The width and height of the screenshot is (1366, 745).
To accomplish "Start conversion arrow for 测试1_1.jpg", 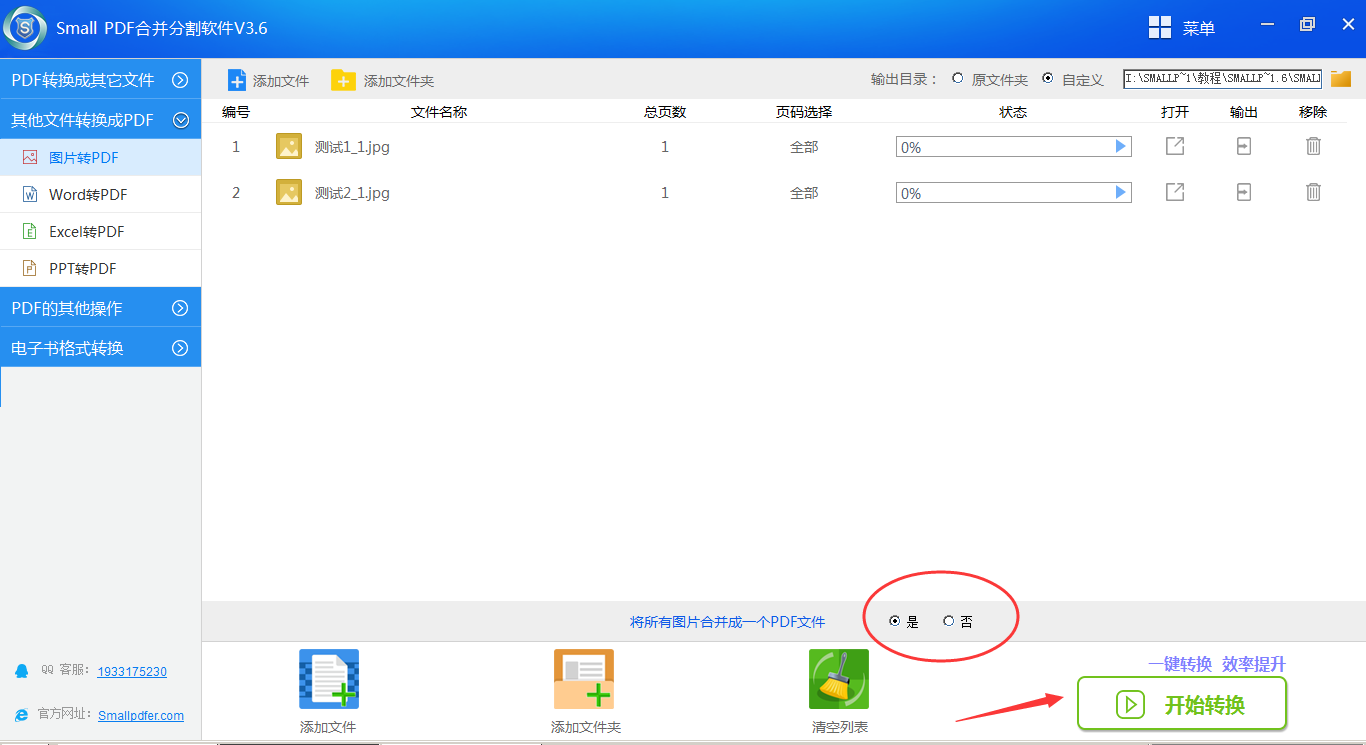I will (x=1121, y=147).
